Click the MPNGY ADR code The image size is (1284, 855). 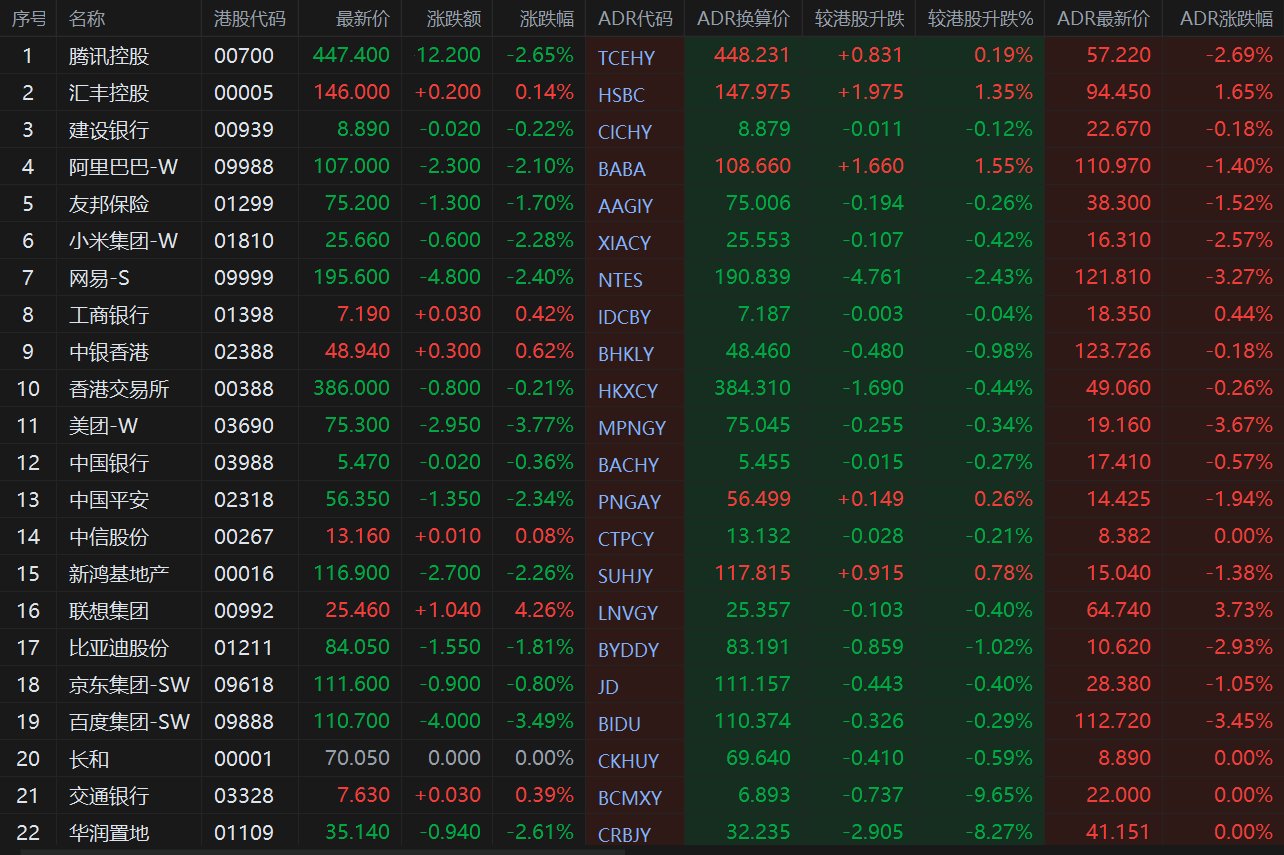[x=632, y=428]
